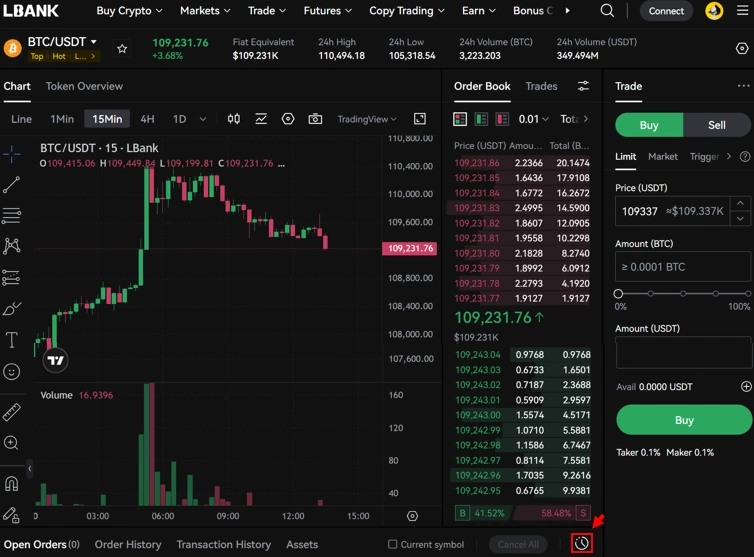This screenshot has width=754, height=557.
Task: Click the Connect button
Action: 666,11
